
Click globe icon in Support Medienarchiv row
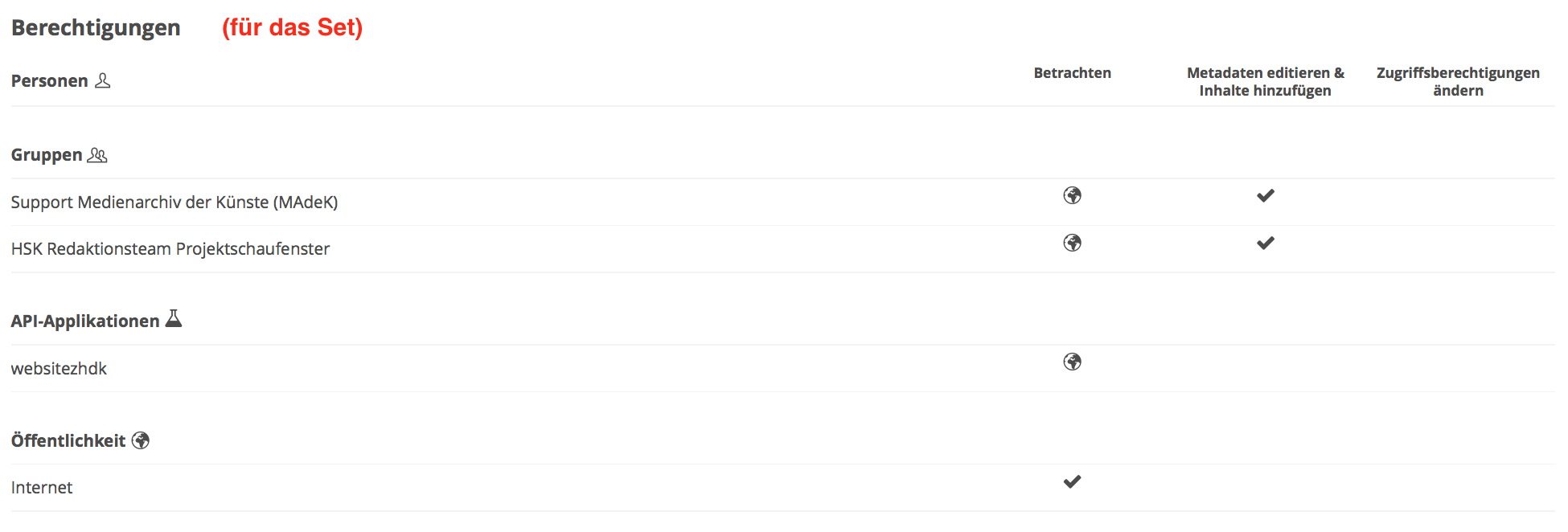point(1072,195)
